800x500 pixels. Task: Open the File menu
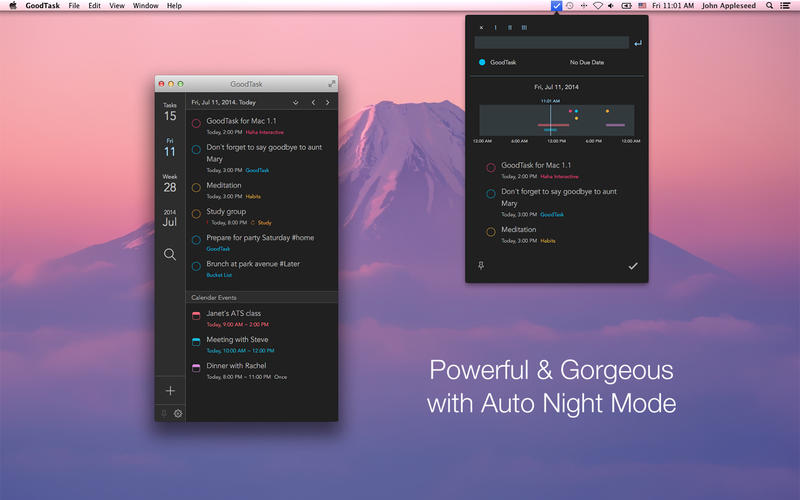(x=74, y=6)
